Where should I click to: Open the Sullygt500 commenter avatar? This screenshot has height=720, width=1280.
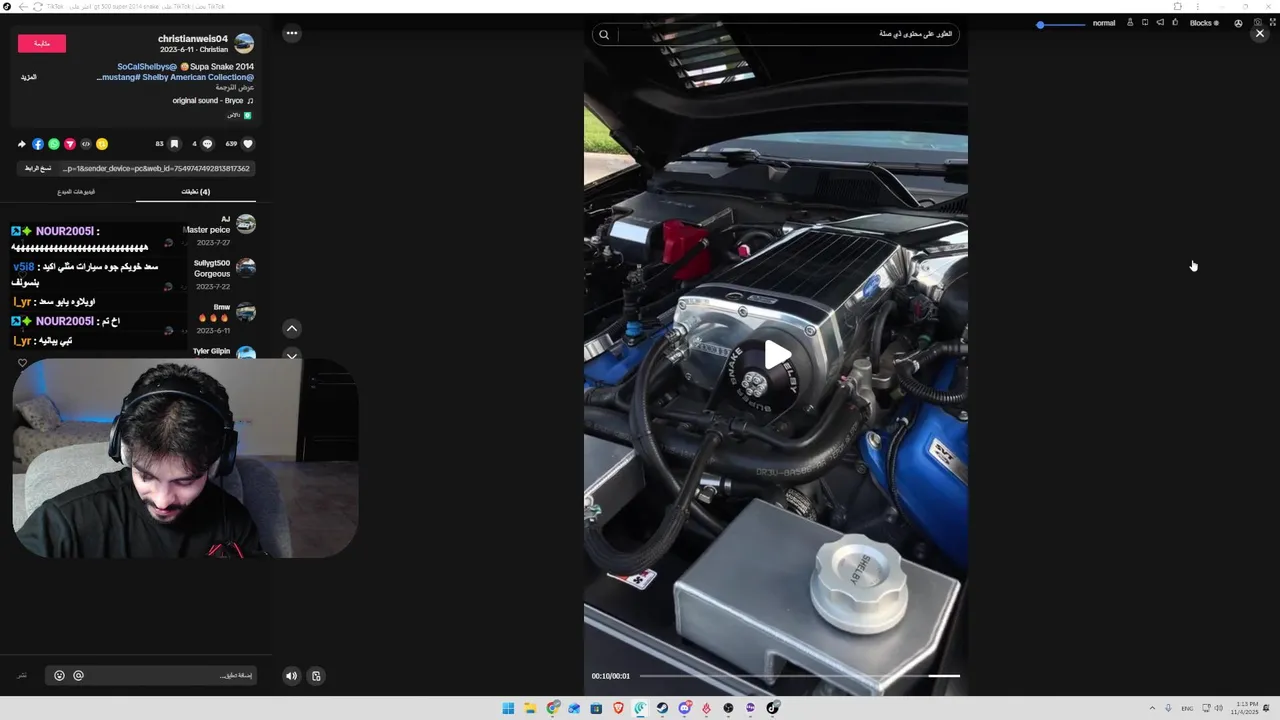pyautogui.click(x=245, y=268)
